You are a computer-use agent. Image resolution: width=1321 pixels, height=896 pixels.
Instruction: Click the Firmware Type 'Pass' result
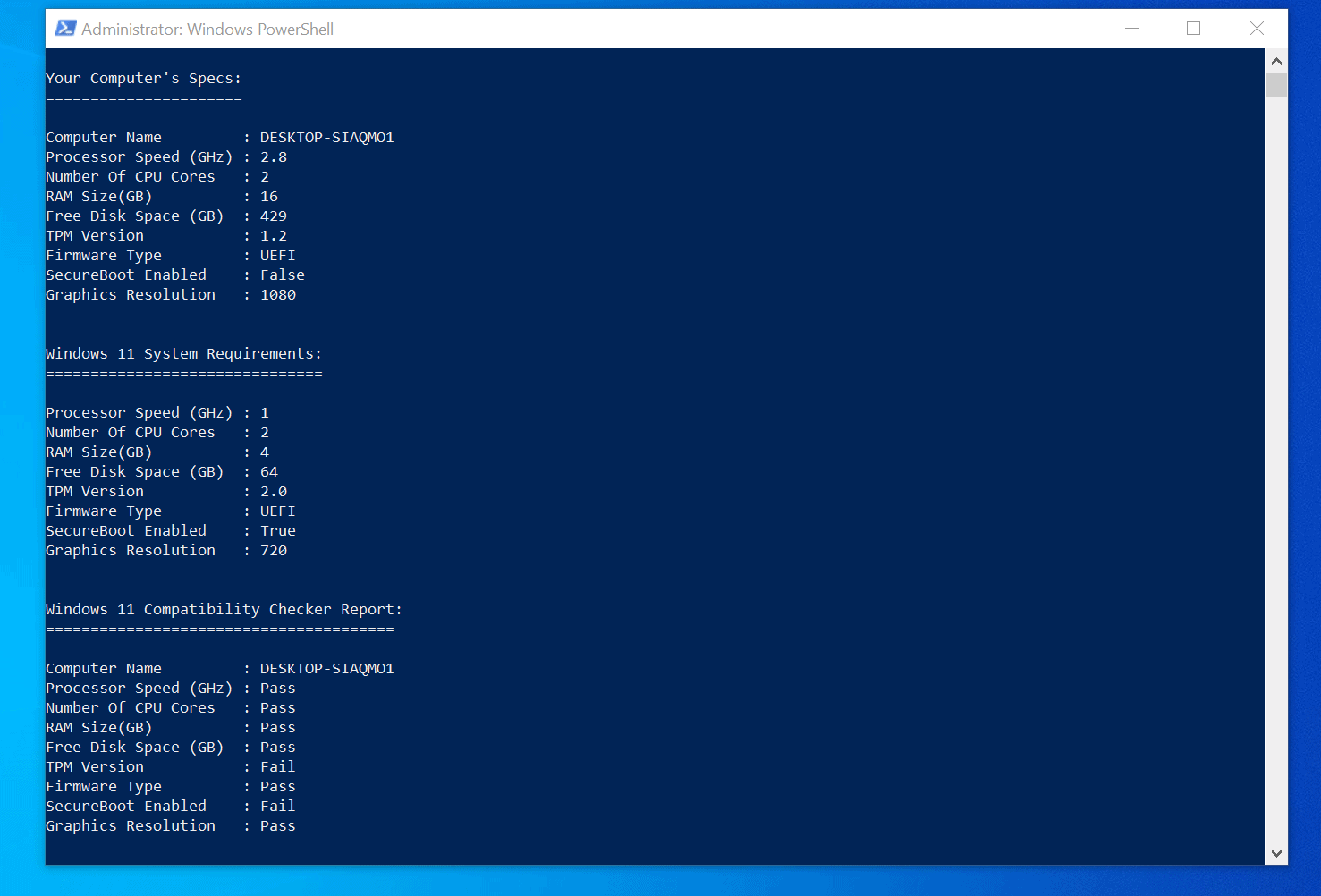click(278, 787)
